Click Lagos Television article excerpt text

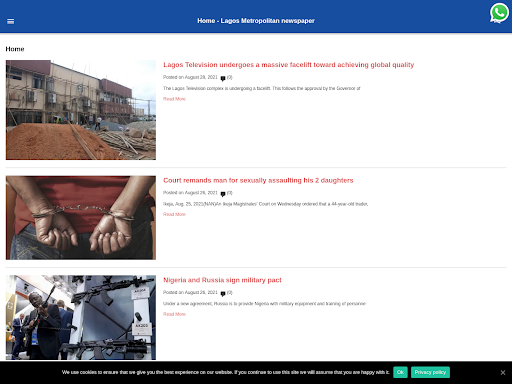coord(262,88)
